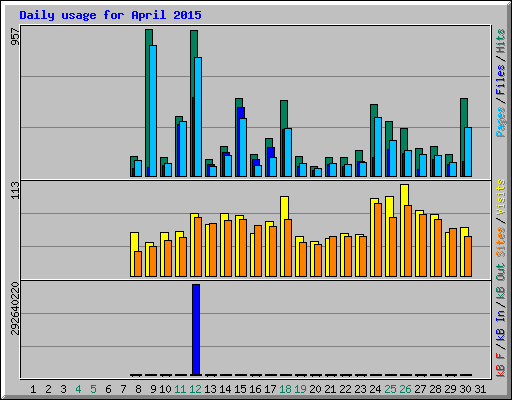Click green day 26 on the x-axis
Screen dimensions: 512x400
click(x=405, y=389)
